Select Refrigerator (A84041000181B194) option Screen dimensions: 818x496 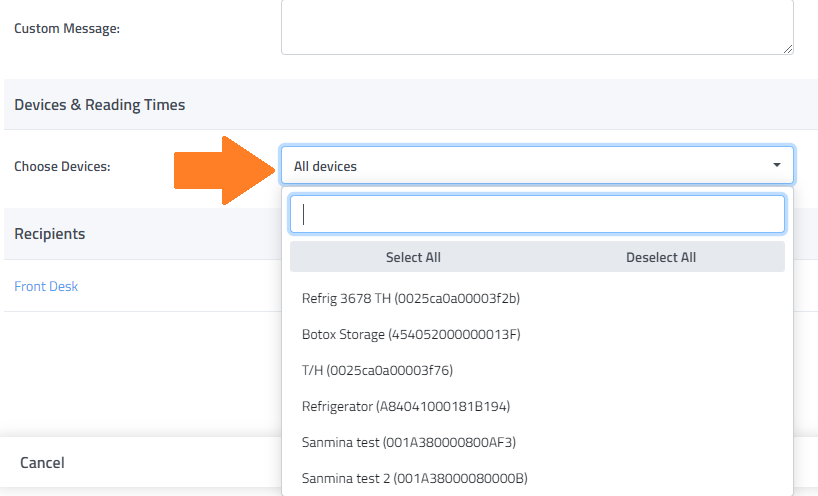click(406, 406)
